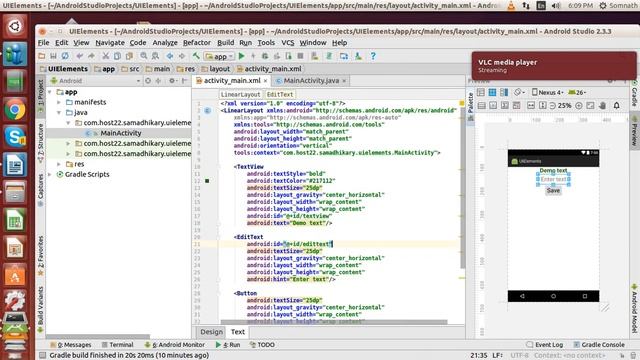Click the Save button in layout preview
The height and width of the screenshot is (360, 640).
tap(553, 191)
